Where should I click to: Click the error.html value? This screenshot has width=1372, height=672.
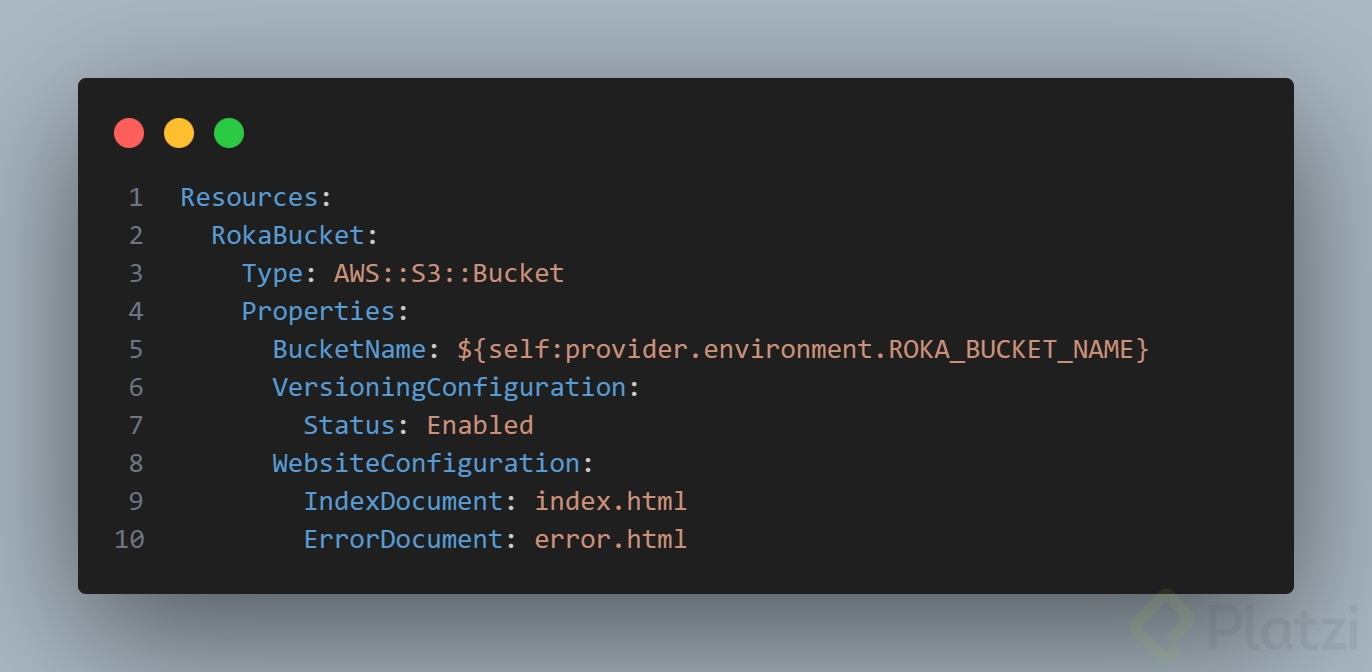pos(611,539)
